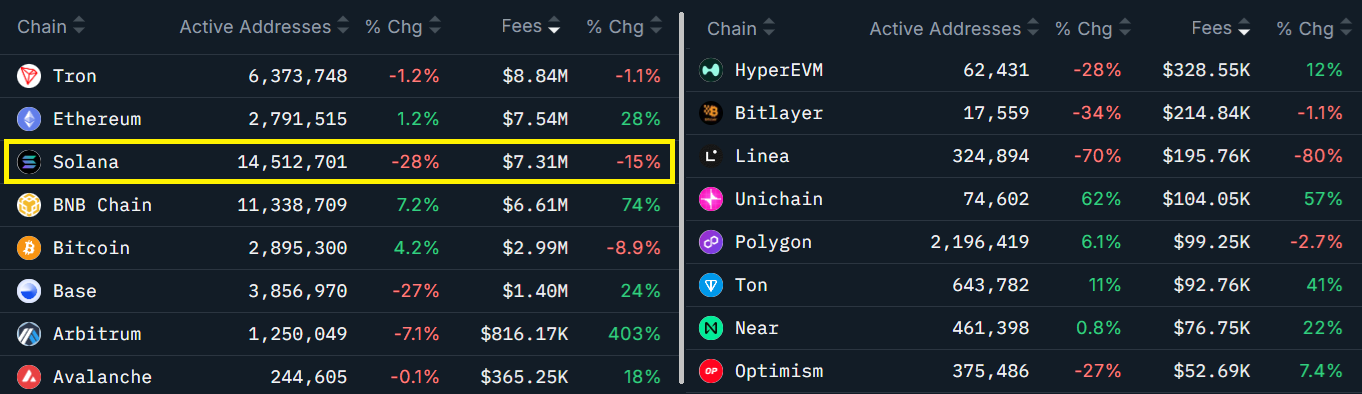
Task: Select the Base chain row name
Action: (75, 291)
